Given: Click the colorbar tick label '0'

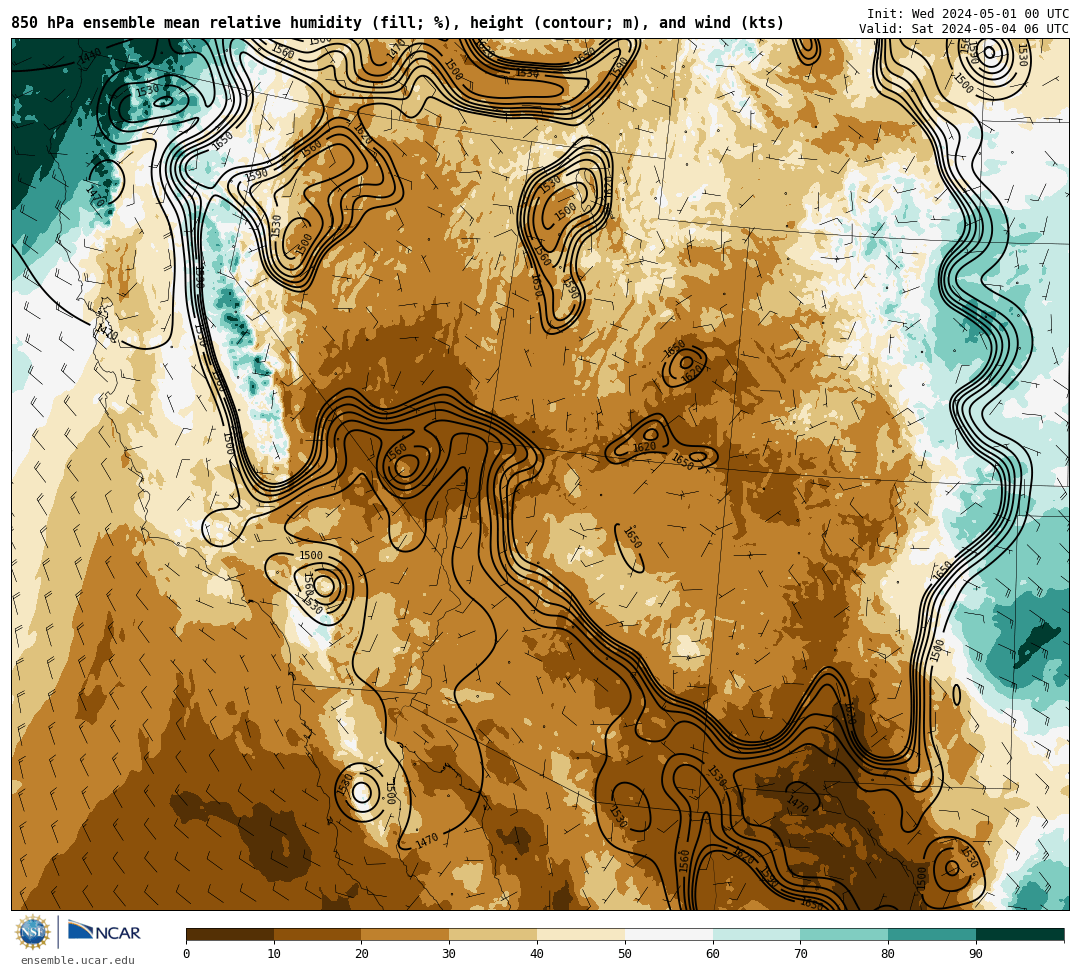Looking at the screenshot, I should pos(187,954).
